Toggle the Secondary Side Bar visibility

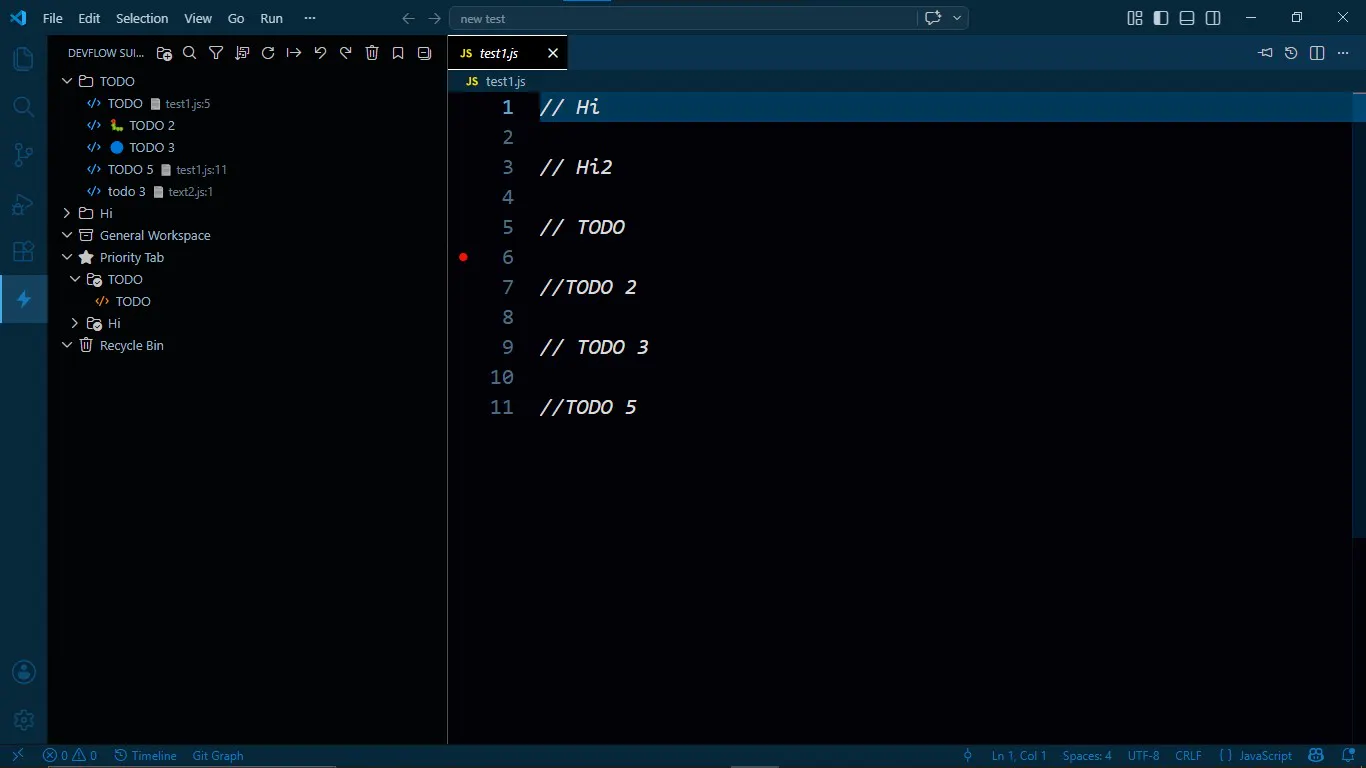(1213, 18)
